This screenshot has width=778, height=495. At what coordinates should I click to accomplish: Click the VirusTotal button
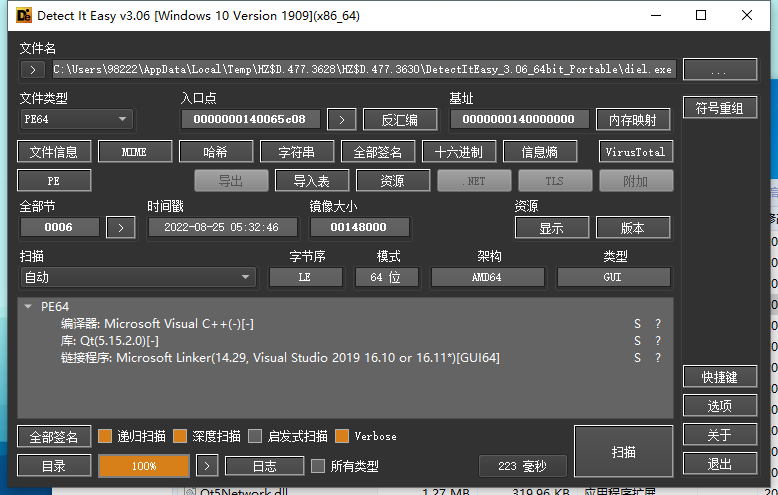coord(636,152)
